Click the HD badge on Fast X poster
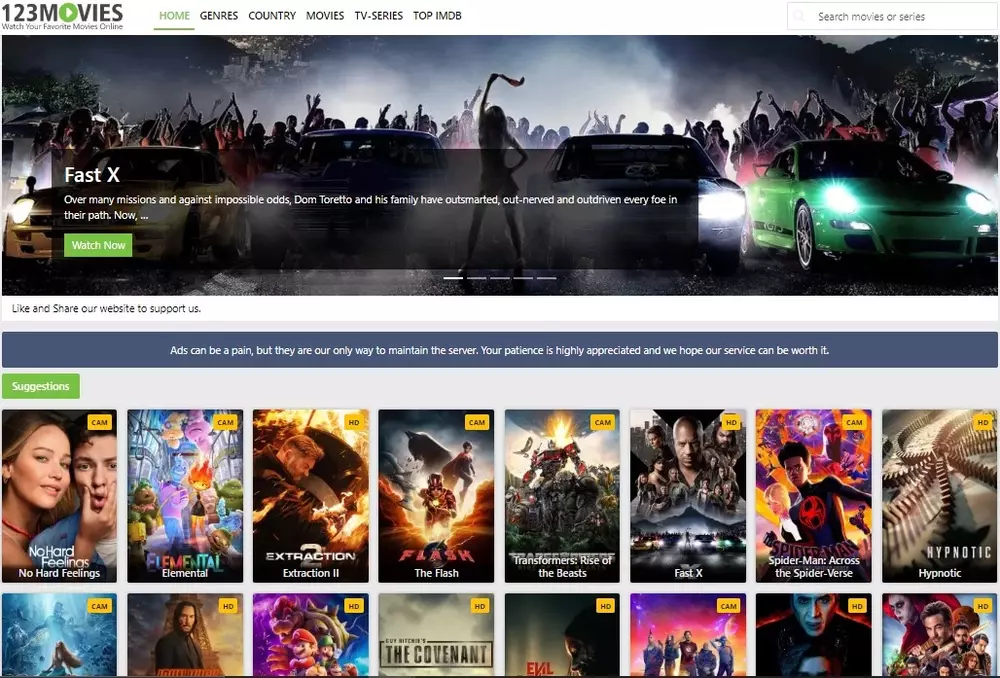The image size is (1000, 678). click(x=732, y=422)
